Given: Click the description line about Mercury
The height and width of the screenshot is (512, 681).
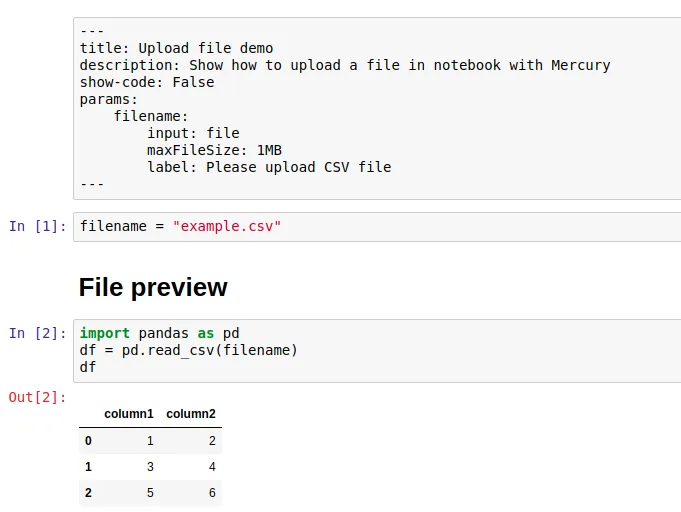Looking at the screenshot, I should click(x=345, y=65).
